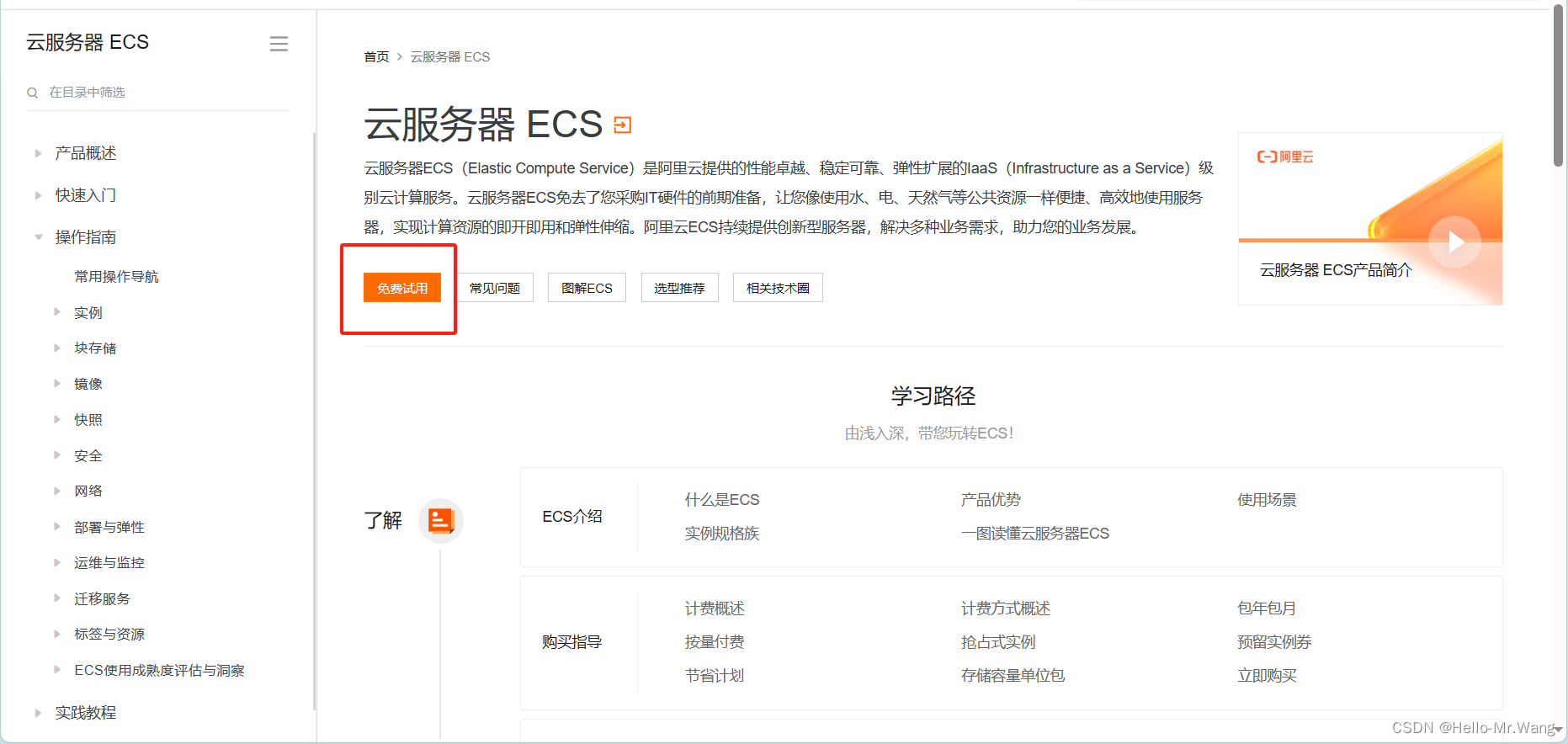Expand the 部署与弹性 subsection arrow

tap(57, 527)
